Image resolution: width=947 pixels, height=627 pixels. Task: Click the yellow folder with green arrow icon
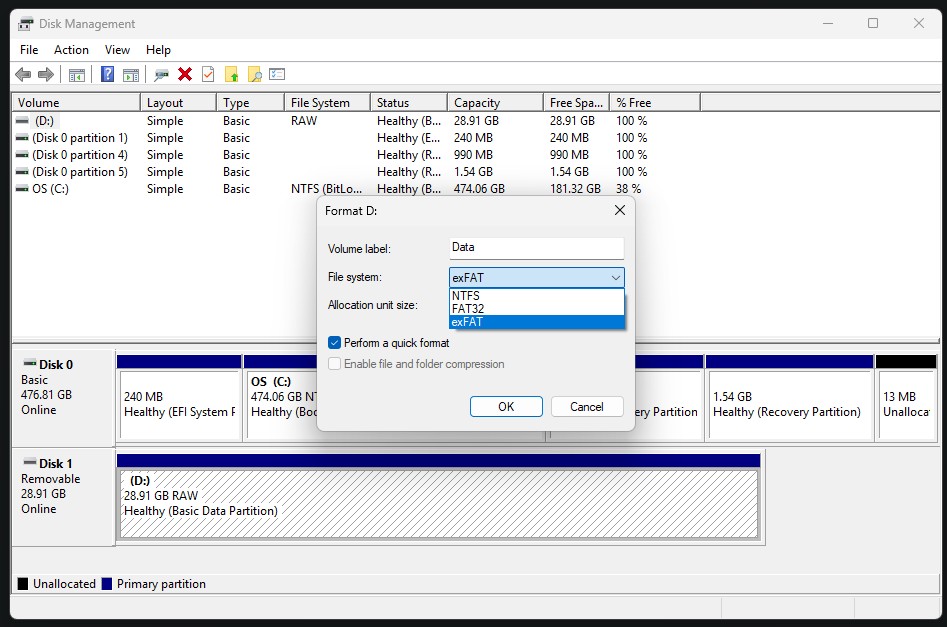click(x=231, y=73)
